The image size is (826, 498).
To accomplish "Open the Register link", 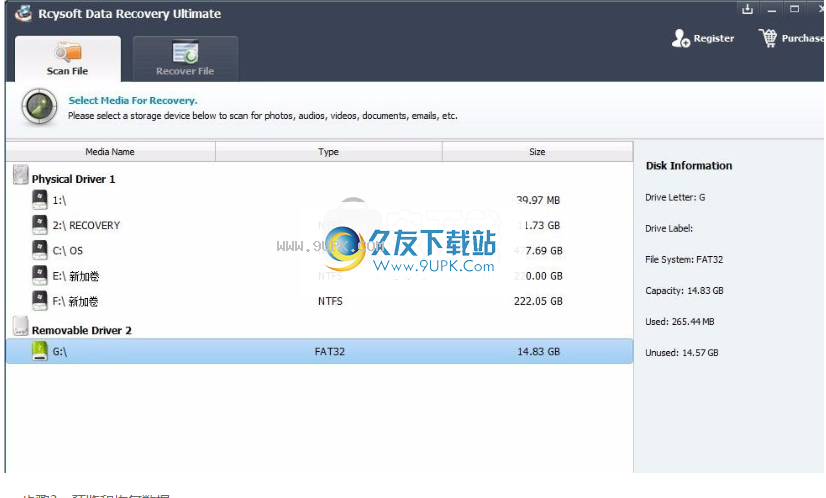I will (x=713, y=38).
